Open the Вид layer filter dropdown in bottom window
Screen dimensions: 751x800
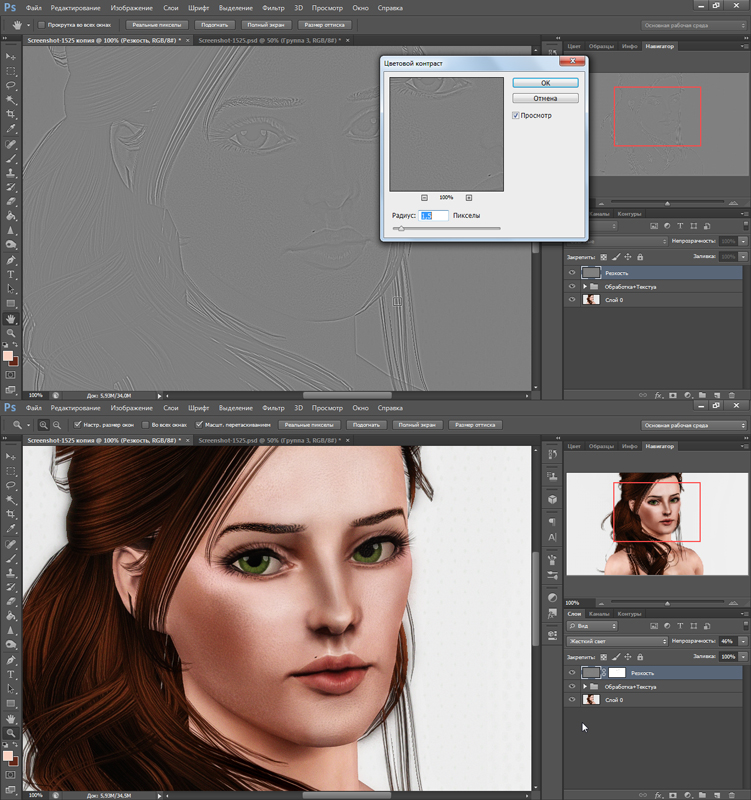(x=592, y=626)
